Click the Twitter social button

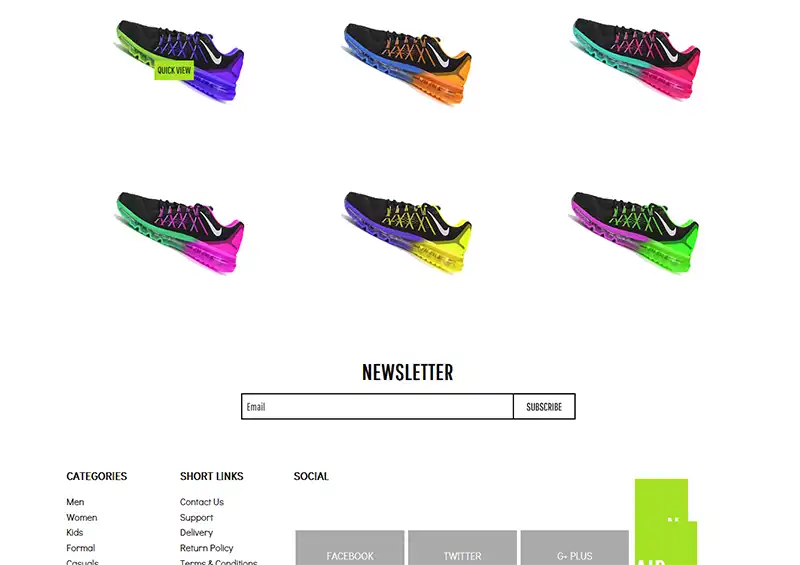point(462,548)
